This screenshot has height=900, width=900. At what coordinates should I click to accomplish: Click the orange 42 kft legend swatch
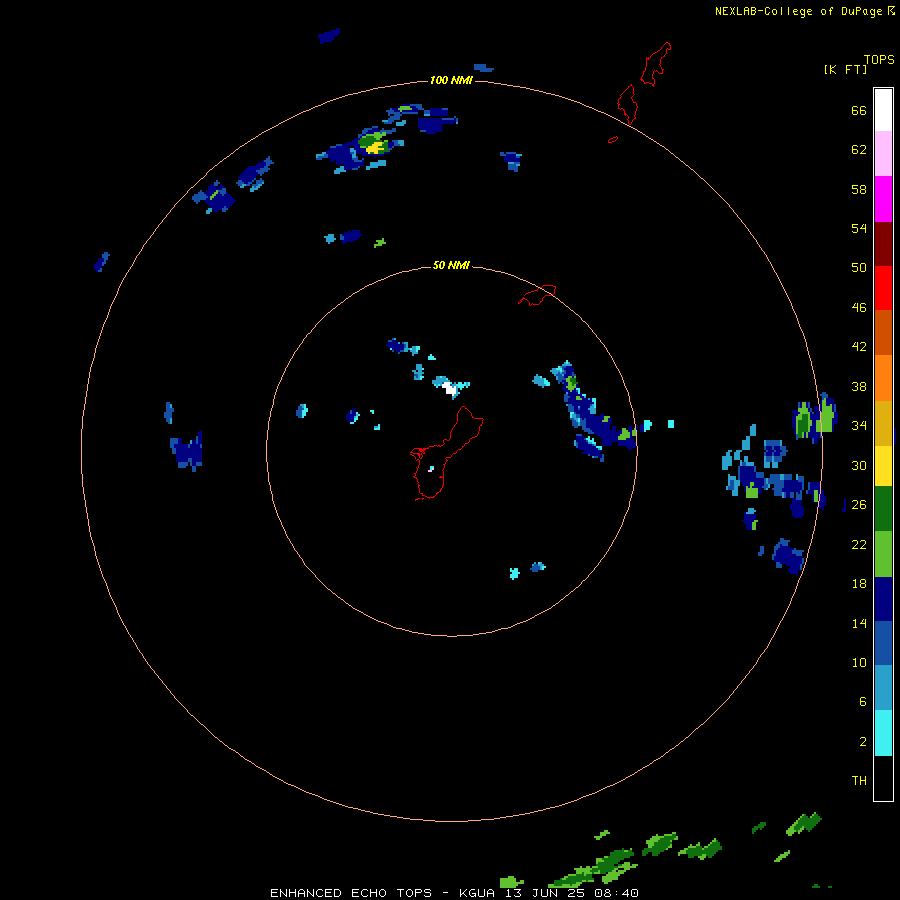click(x=883, y=378)
